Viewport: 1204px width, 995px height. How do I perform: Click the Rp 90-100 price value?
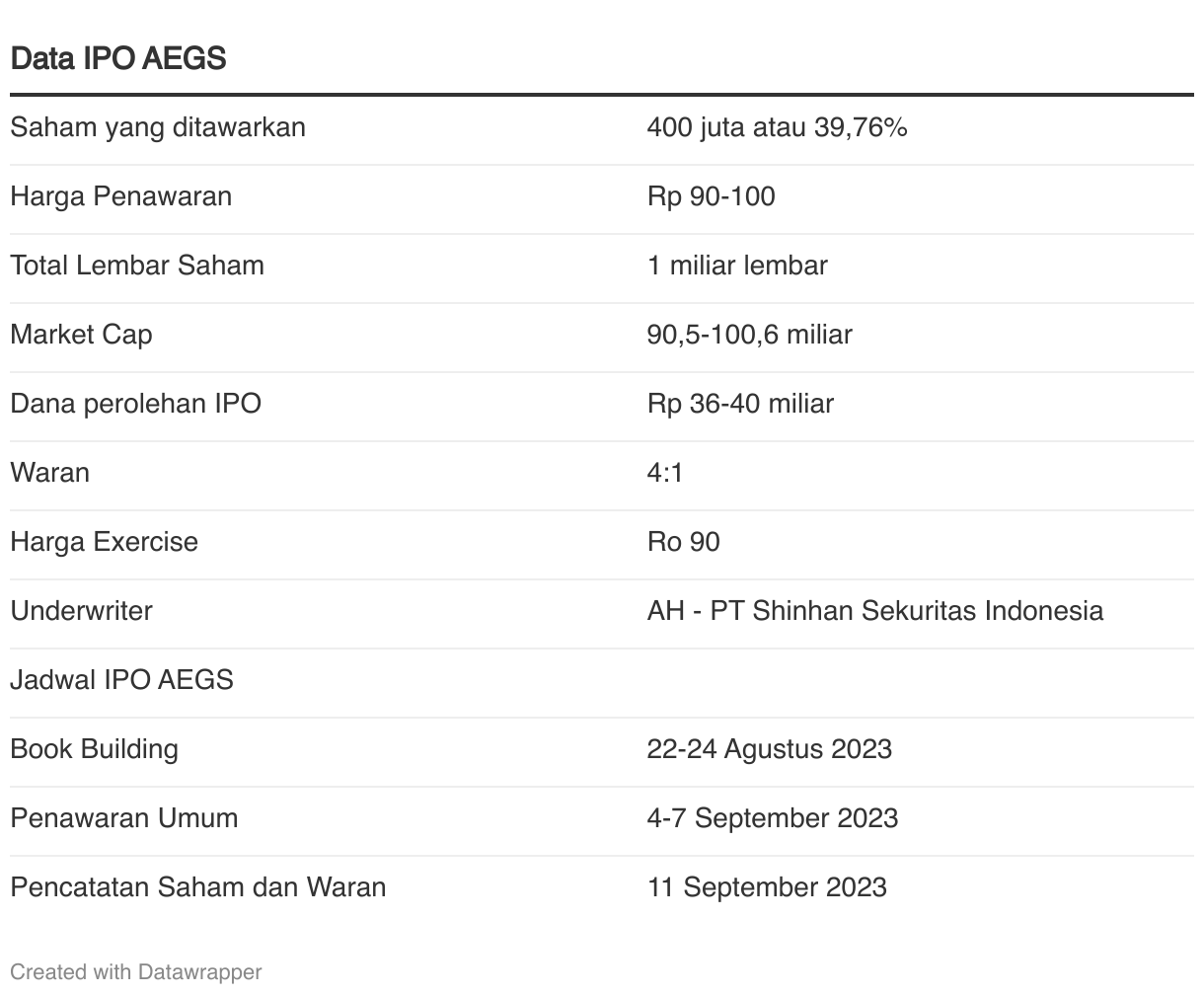click(712, 196)
